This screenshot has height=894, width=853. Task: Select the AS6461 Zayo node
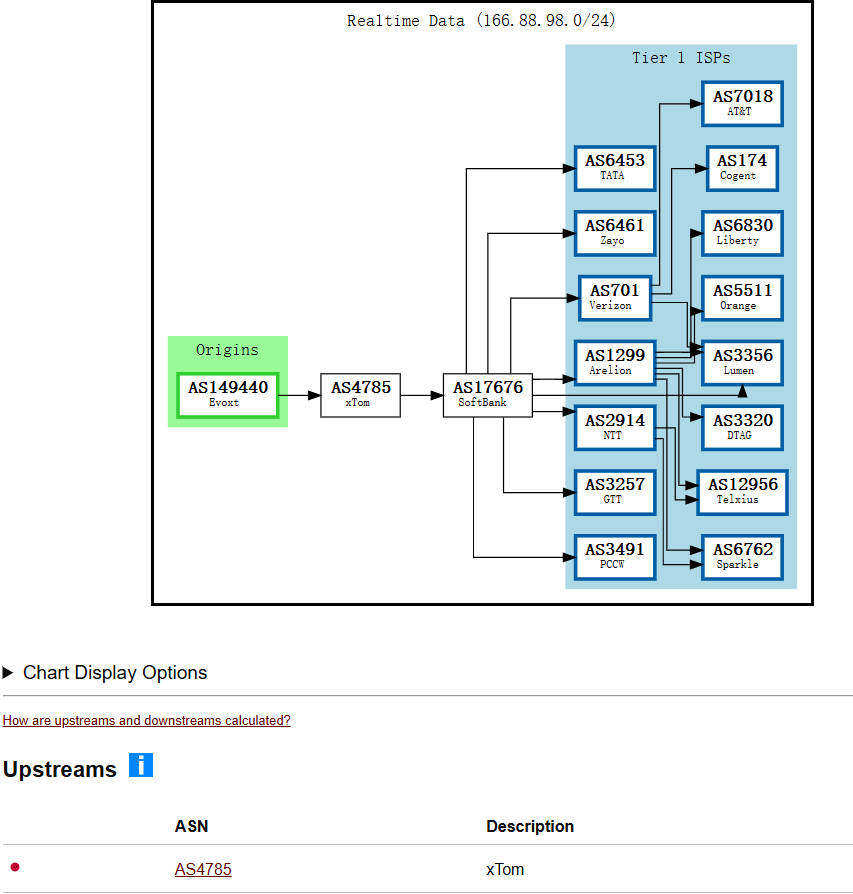click(x=615, y=233)
